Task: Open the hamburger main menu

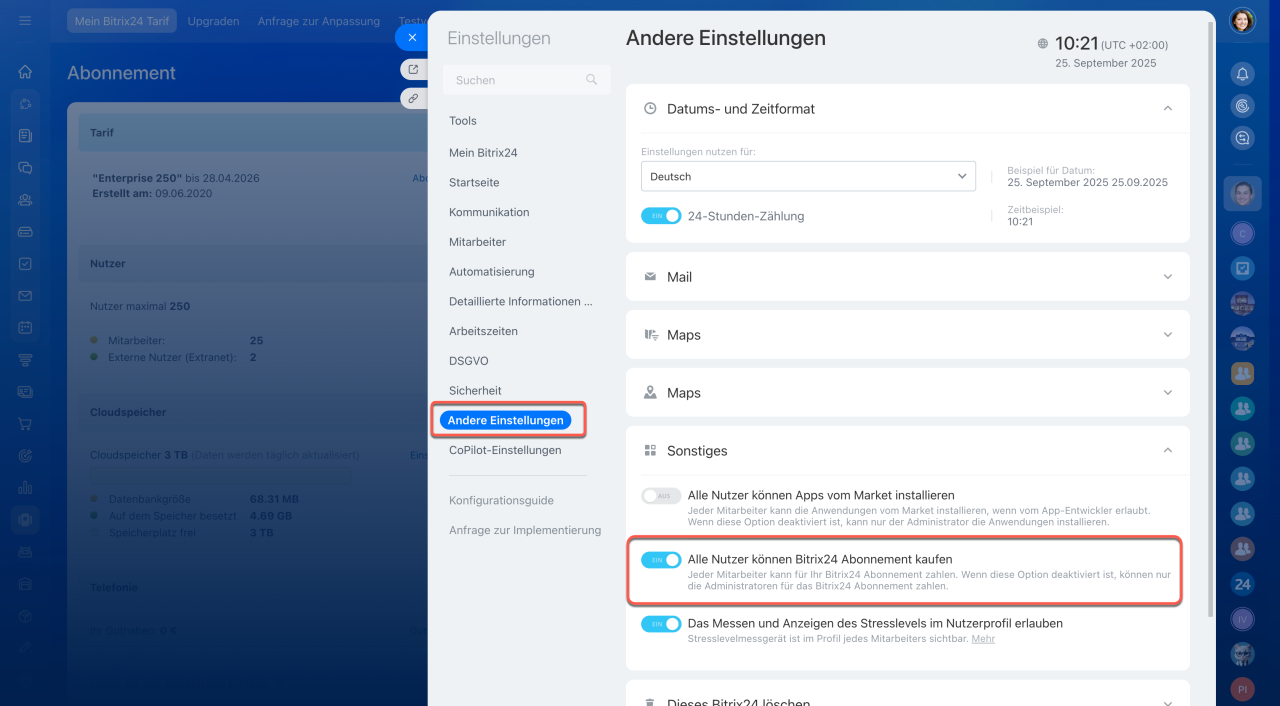Action: (25, 20)
